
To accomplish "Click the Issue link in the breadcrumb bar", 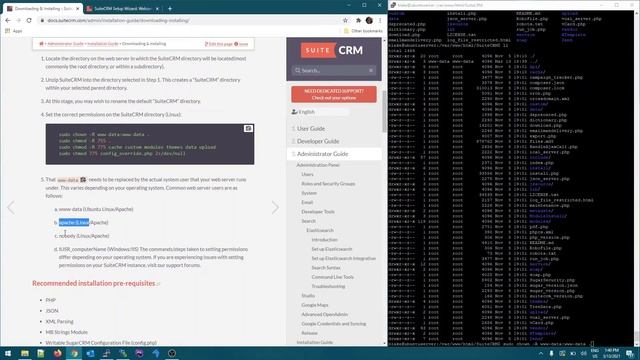I will 241,44.
